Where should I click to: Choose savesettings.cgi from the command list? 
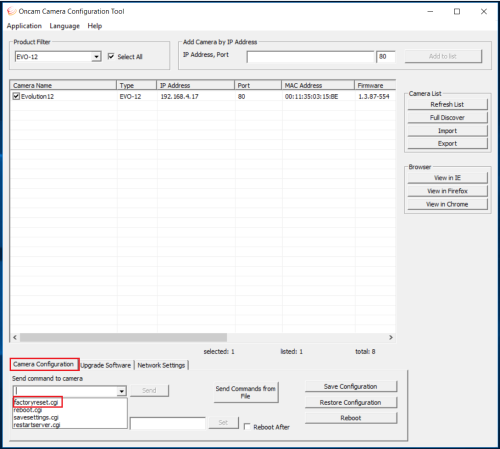tap(36, 417)
